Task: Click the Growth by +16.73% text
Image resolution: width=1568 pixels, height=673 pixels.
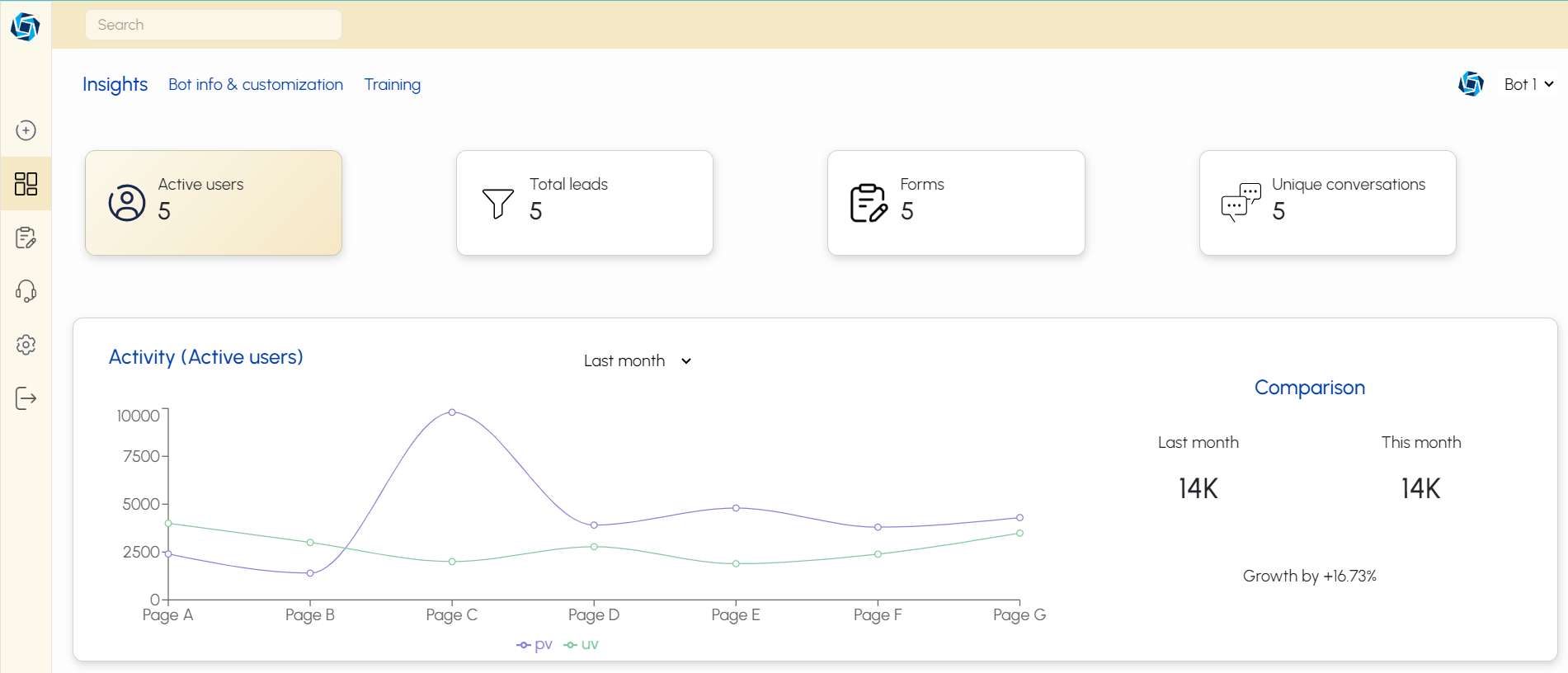Action: (x=1310, y=577)
